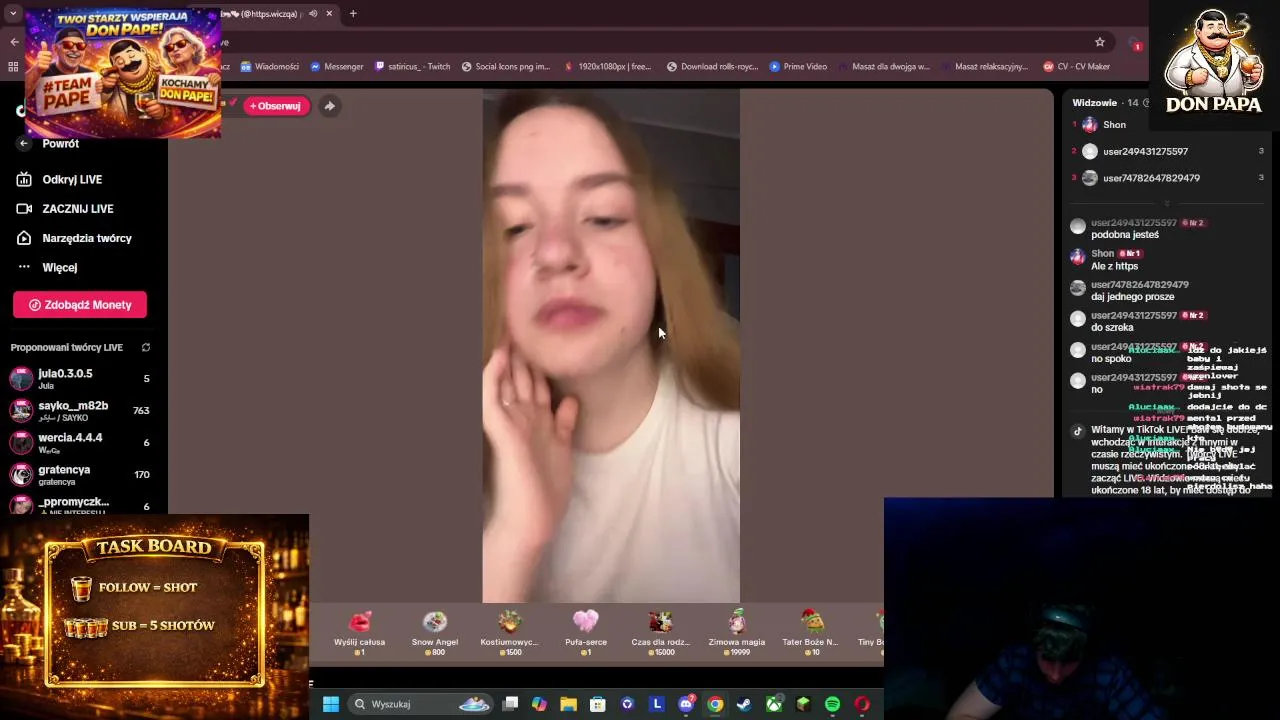The height and width of the screenshot is (720, 1280).
Task: Send the Snow Angel gift
Action: [435, 633]
